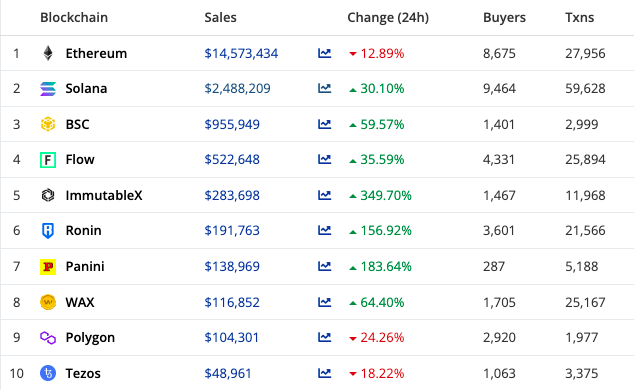Screen dimensions: 634x390
Task: Open the ImmutableX blockchain name link
Action: pyautogui.click(x=104, y=195)
